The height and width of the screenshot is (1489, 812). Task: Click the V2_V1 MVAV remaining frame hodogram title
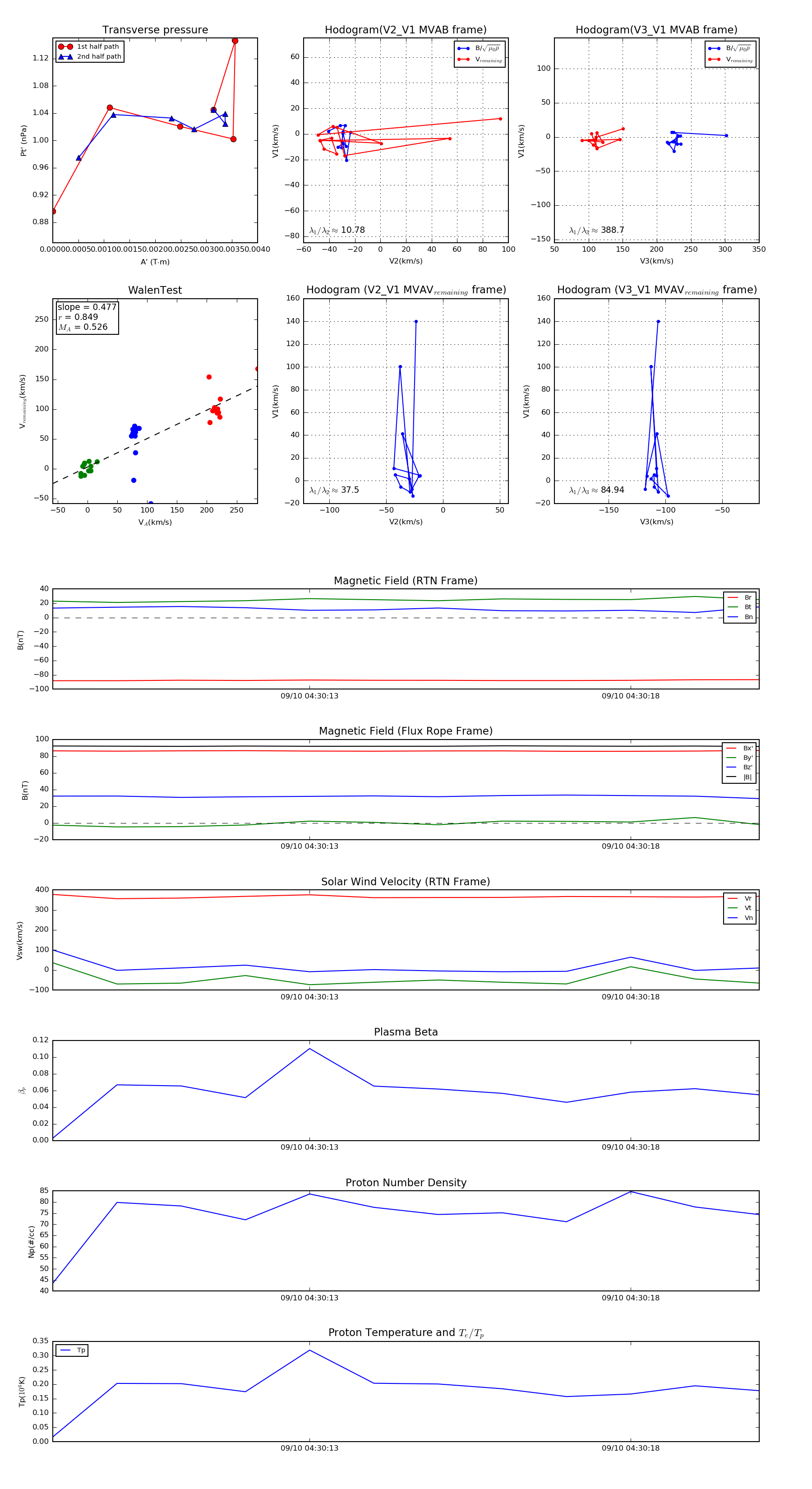(x=406, y=290)
